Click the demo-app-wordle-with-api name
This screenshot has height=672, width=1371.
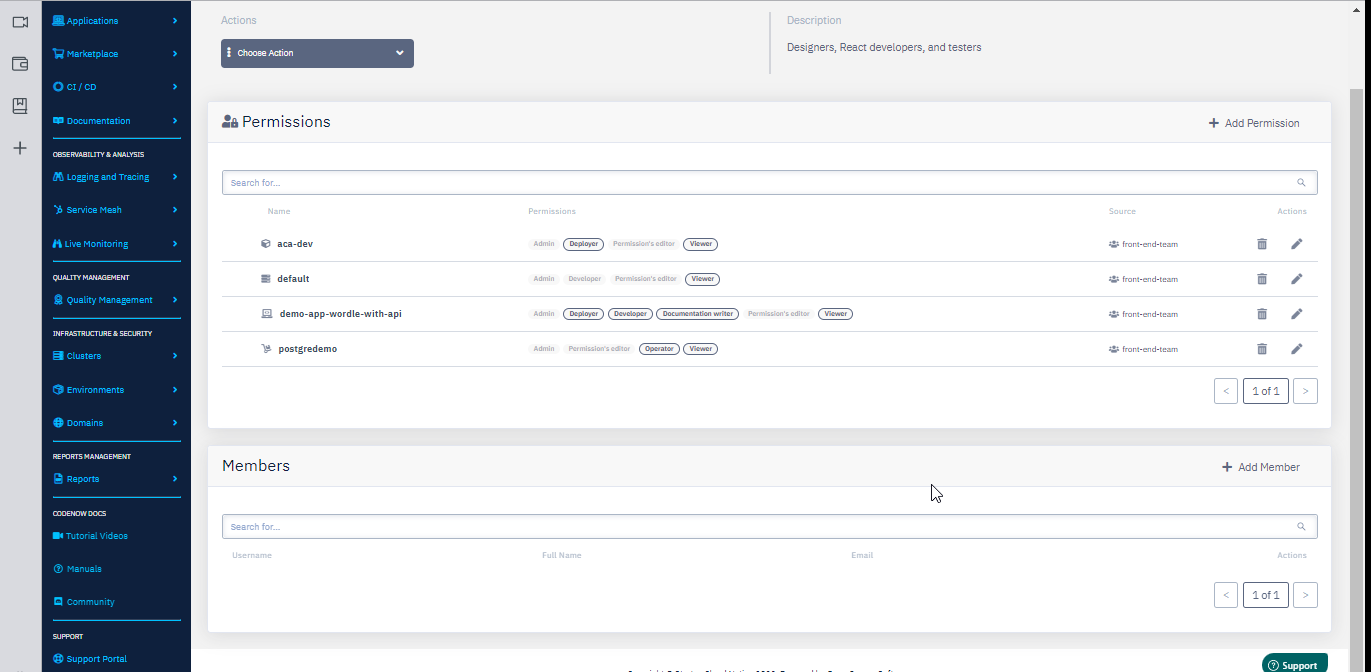point(340,314)
